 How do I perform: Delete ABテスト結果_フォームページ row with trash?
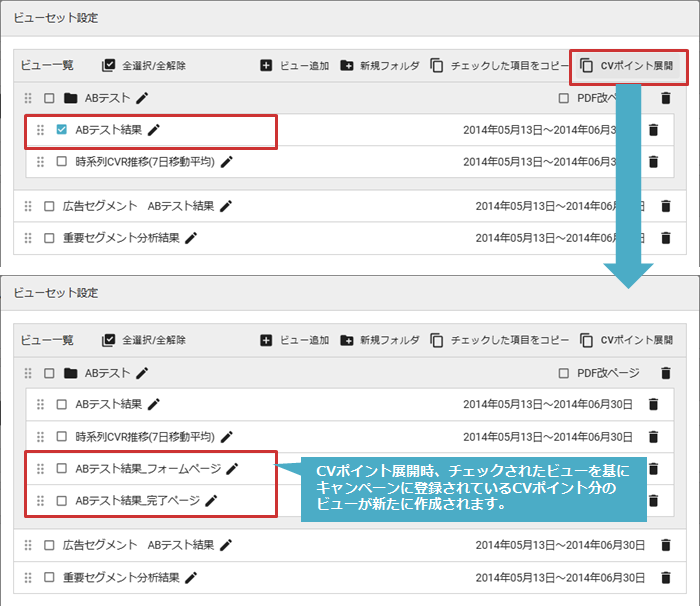(x=653, y=469)
